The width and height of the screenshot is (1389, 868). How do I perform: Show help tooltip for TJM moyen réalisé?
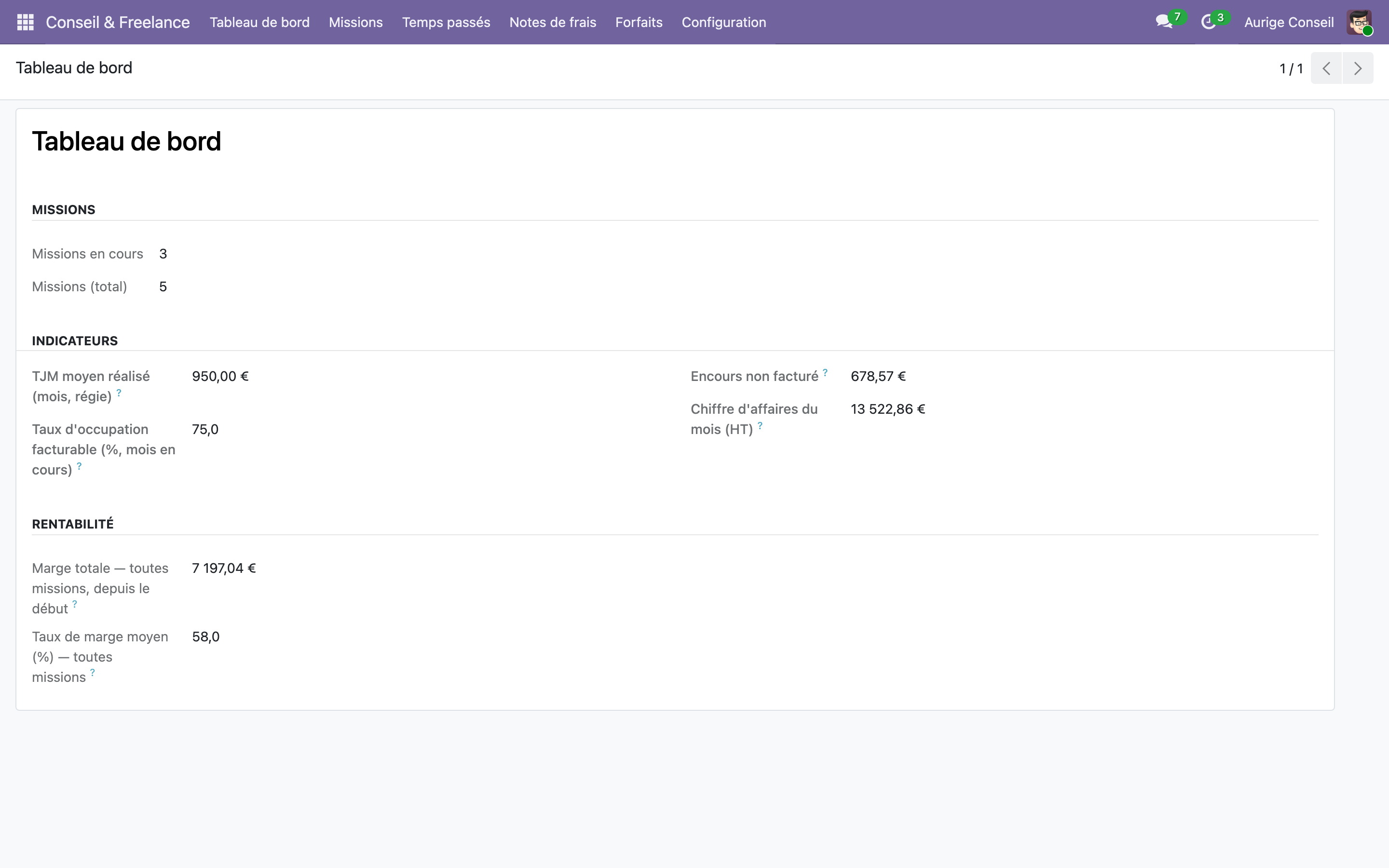(119, 393)
